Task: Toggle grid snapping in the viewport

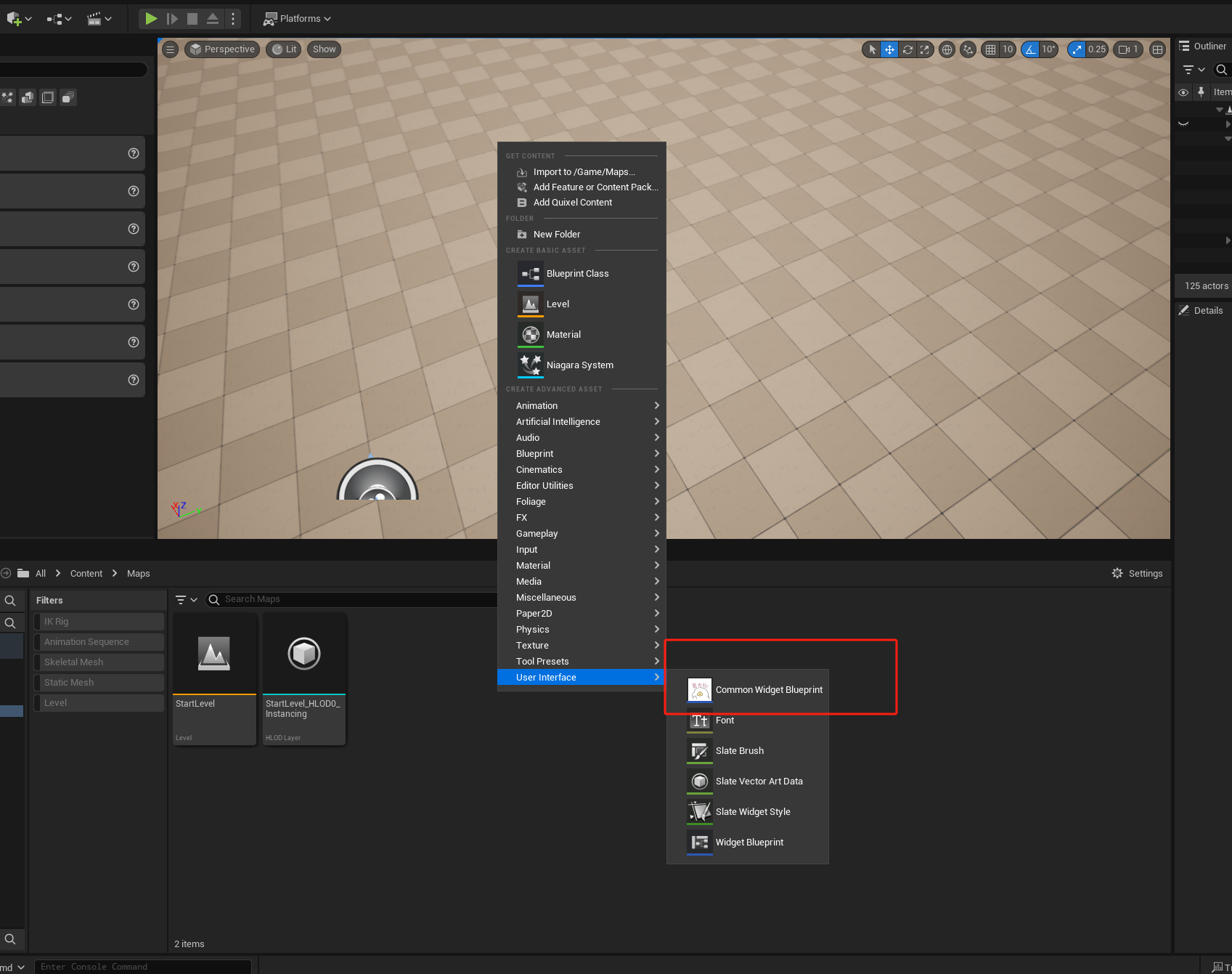Action: coord(992,49)
